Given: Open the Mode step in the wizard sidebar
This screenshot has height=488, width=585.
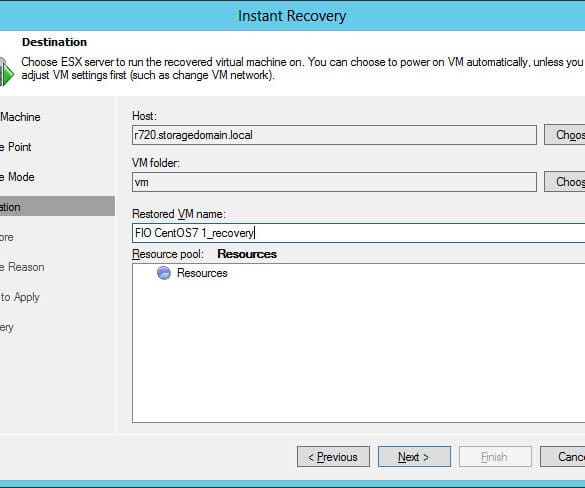Looking at the screenshot, I should coord(17,177).
